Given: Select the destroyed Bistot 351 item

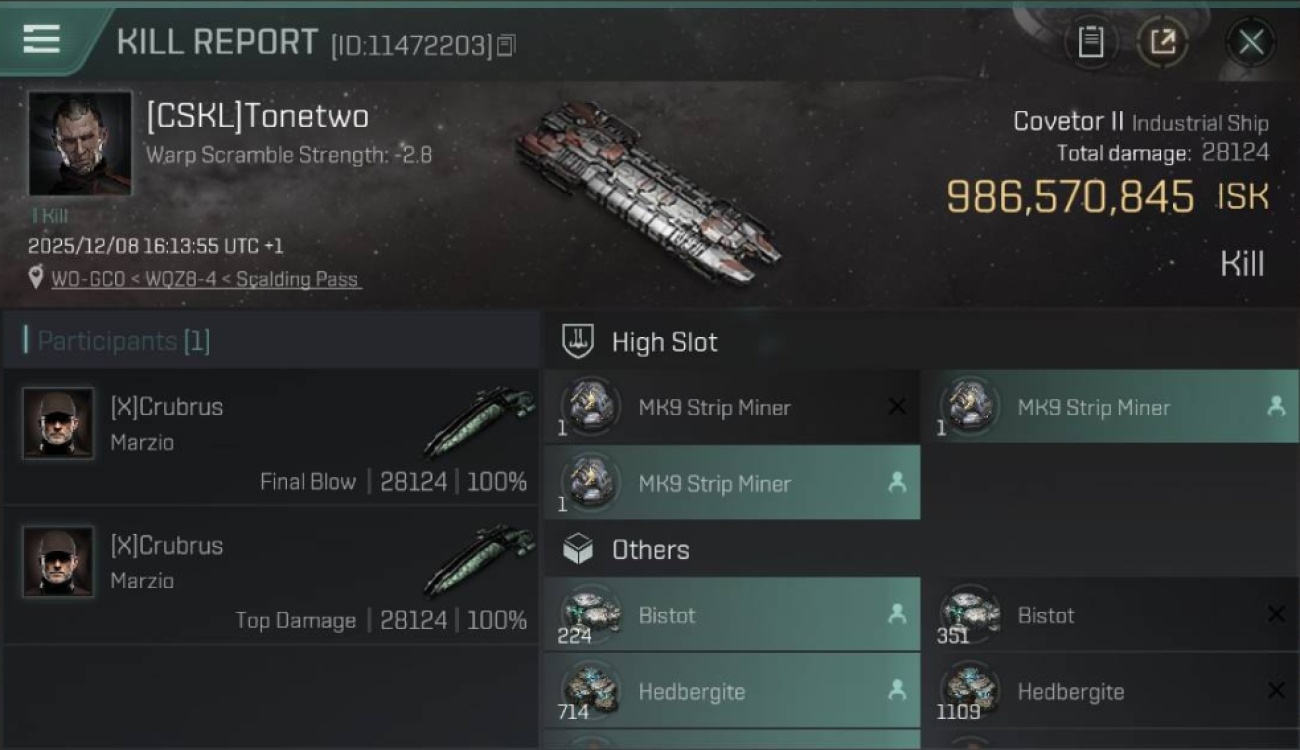Looking at the screenshot, I should (1110, 615).
